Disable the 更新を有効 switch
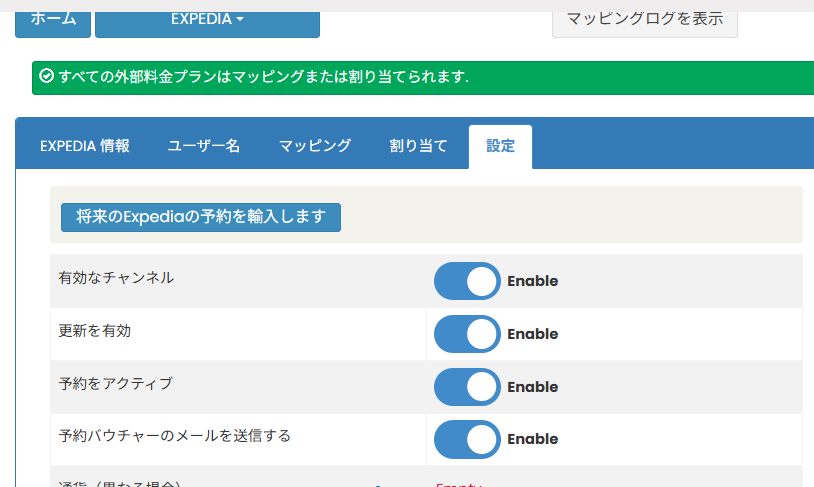Image resolution: width=814 pixels, height=487 pixels. (x=467, y=334)
